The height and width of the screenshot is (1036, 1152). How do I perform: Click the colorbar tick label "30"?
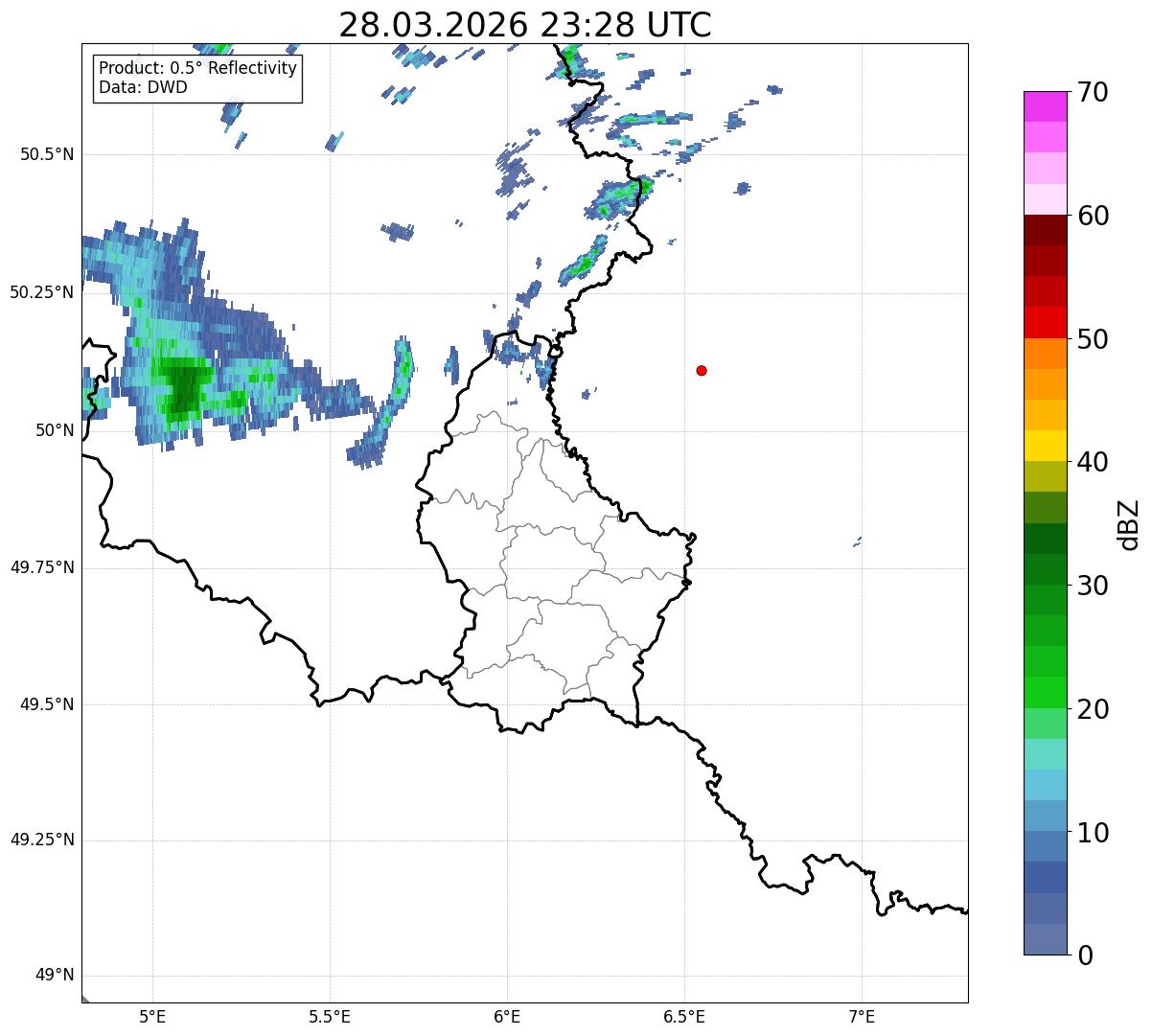(1093, 586)
